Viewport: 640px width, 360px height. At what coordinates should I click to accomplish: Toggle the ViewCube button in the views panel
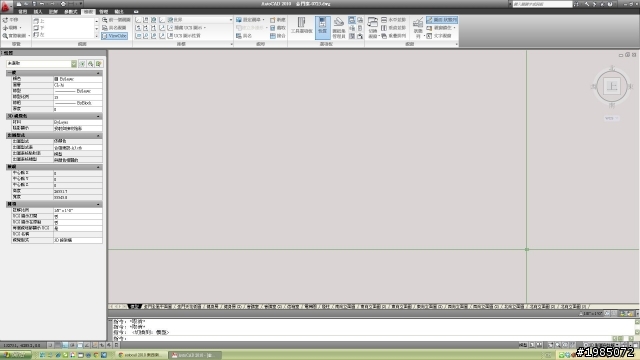(114, 36)
